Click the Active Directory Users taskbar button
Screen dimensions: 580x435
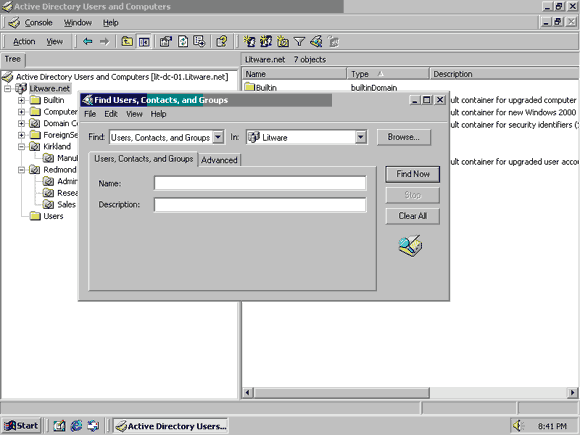(x=171, y=426)
